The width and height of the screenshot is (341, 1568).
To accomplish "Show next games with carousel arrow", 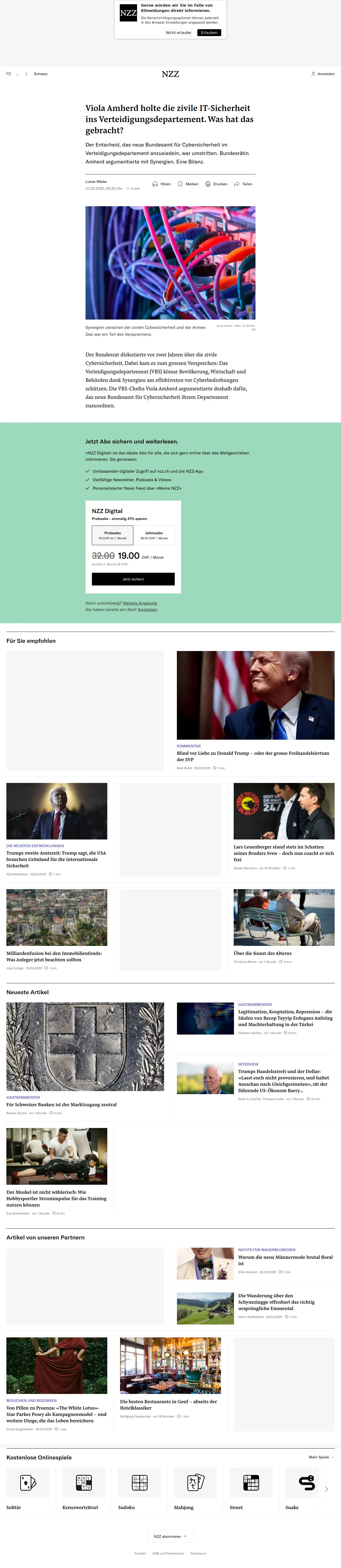I will click(326, 1489).
